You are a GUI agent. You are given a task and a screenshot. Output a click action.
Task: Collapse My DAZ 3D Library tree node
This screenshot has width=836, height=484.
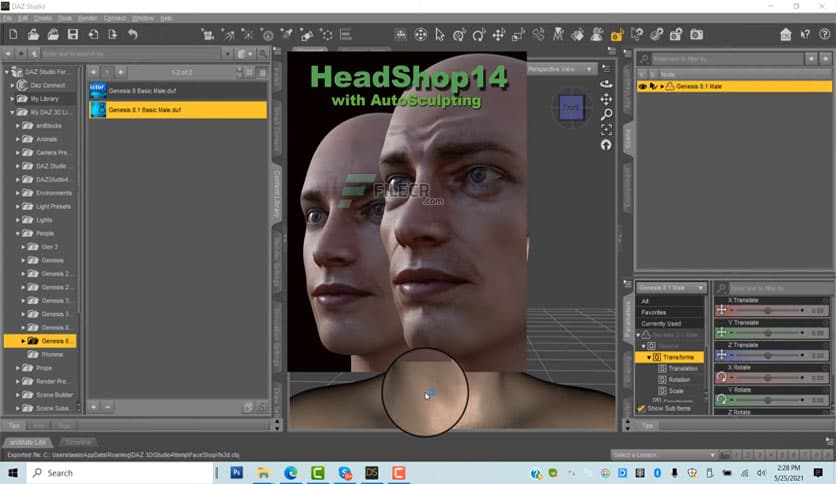(12, 112)
